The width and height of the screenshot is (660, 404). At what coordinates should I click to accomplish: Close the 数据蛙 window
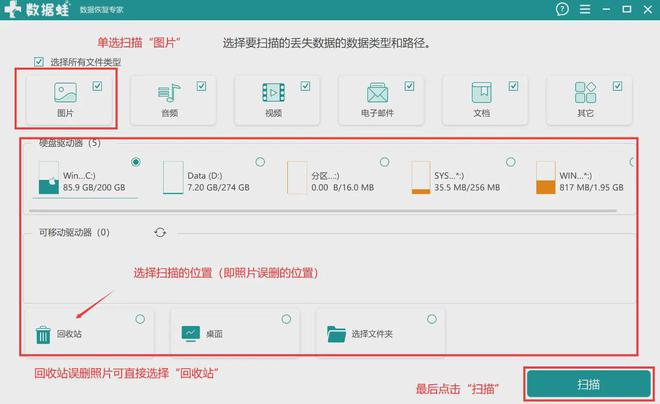pos(648,9)
